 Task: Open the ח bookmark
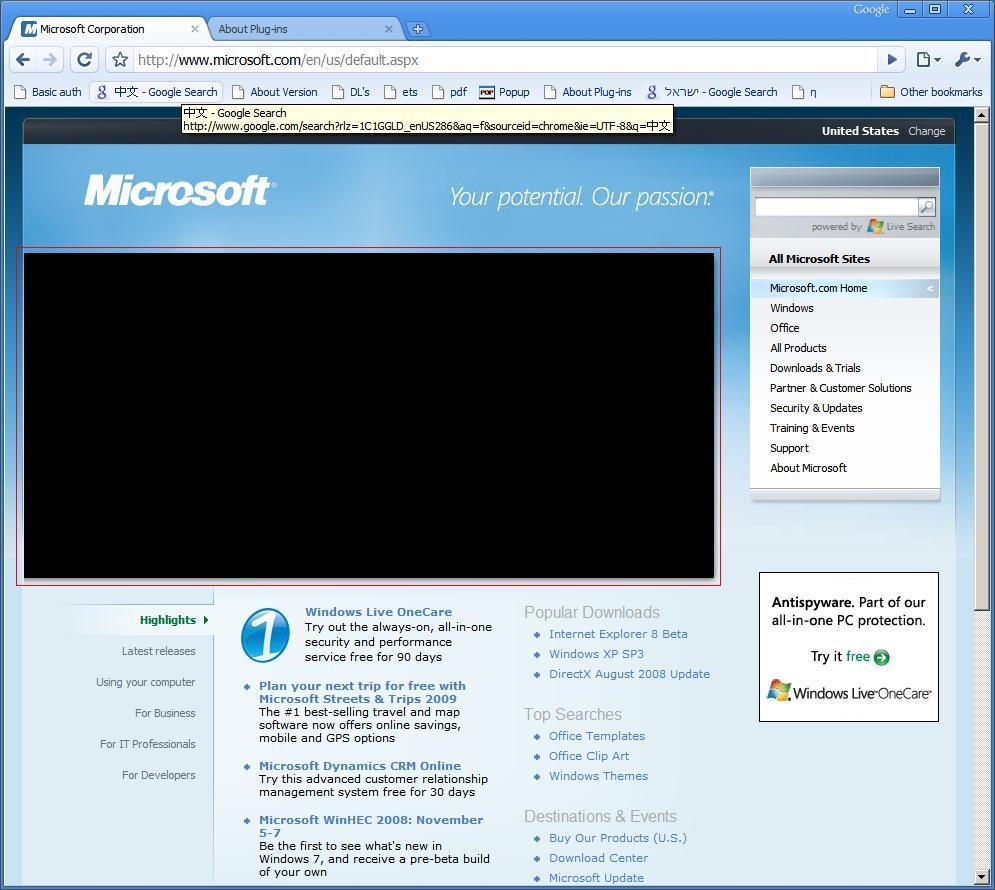tap(805, 92)
